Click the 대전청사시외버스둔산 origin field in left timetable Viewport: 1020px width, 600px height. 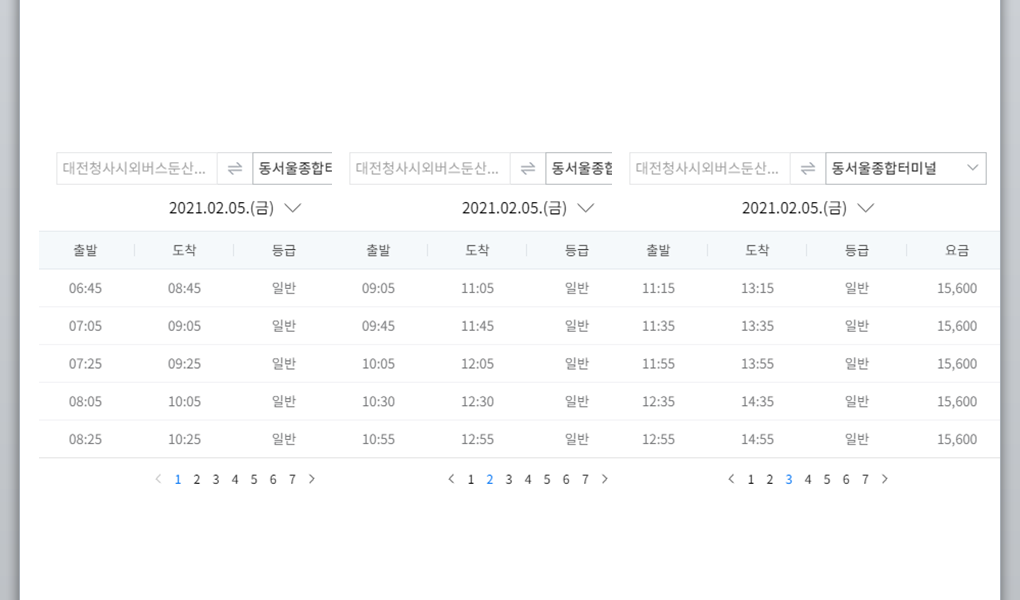137,169
